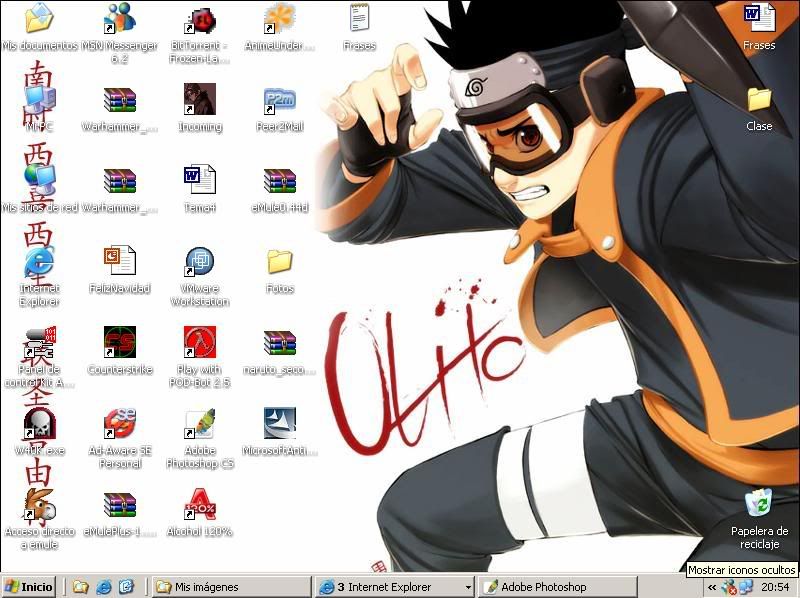
Task: Switch to the Mis imágenes taskbar window
Action: click(x=232, y=587)
